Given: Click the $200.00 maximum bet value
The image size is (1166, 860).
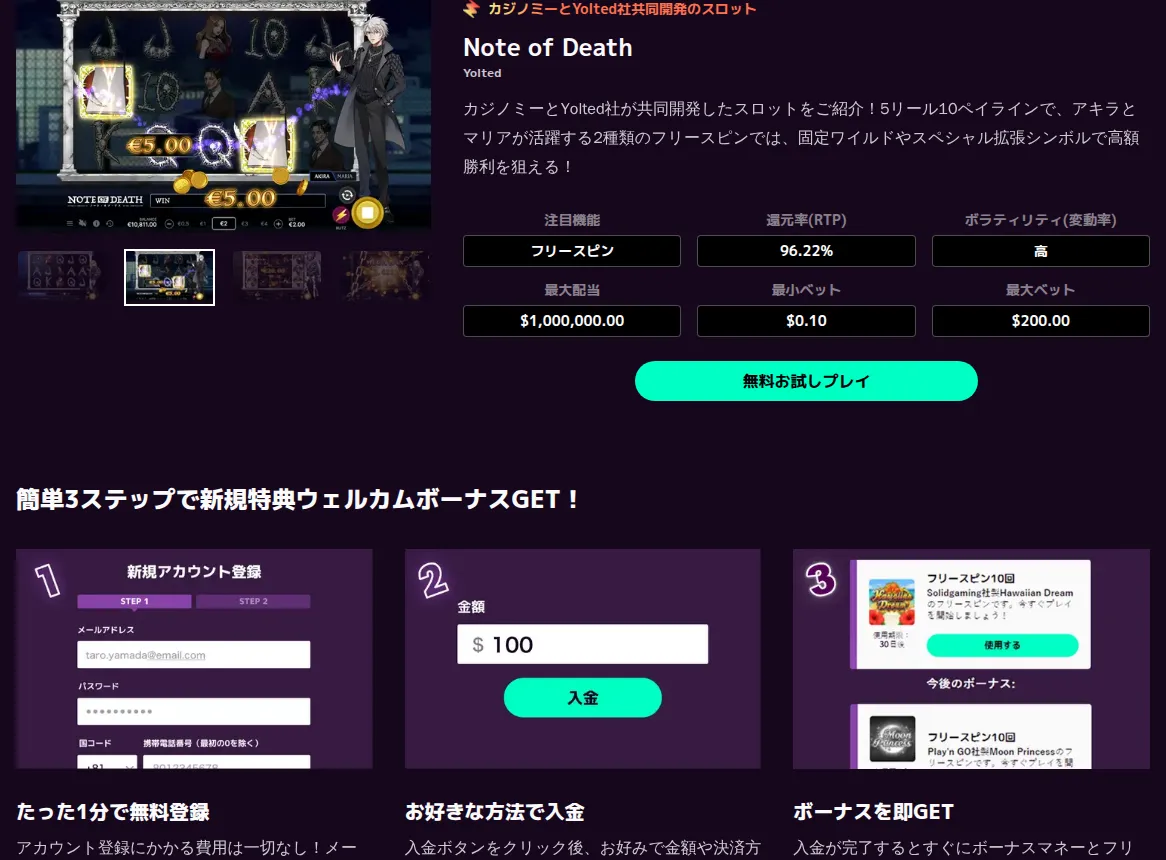Looking at the screenshot, I should pyautogui.click(x=1040, y=321).
